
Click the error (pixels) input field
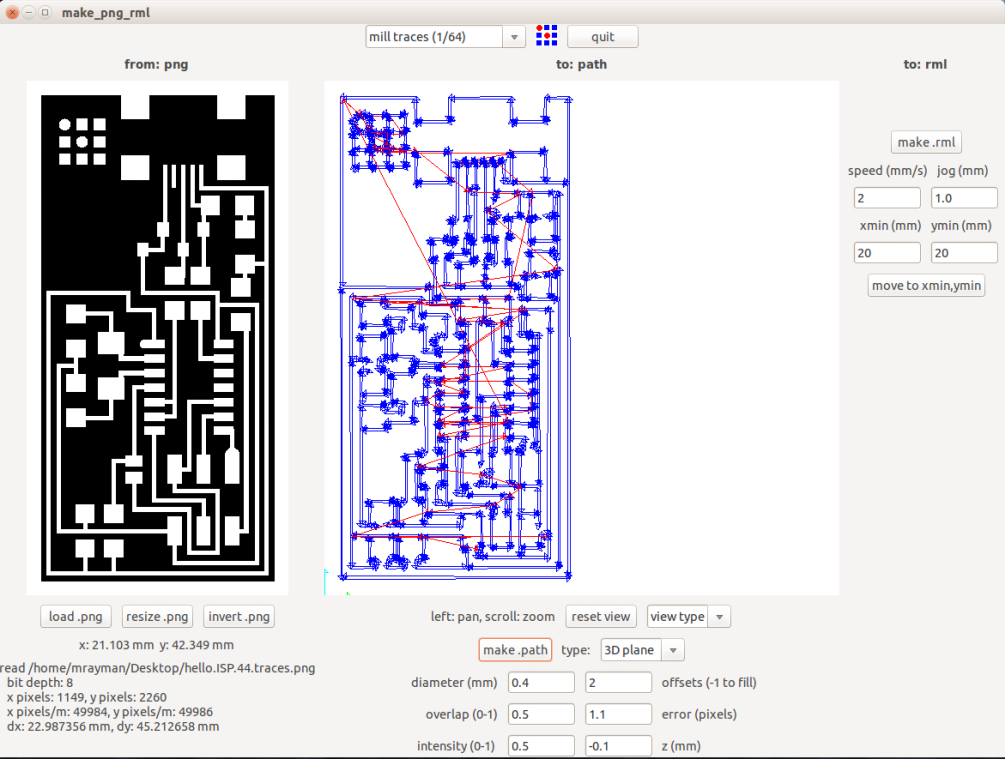tap(619, 714)
